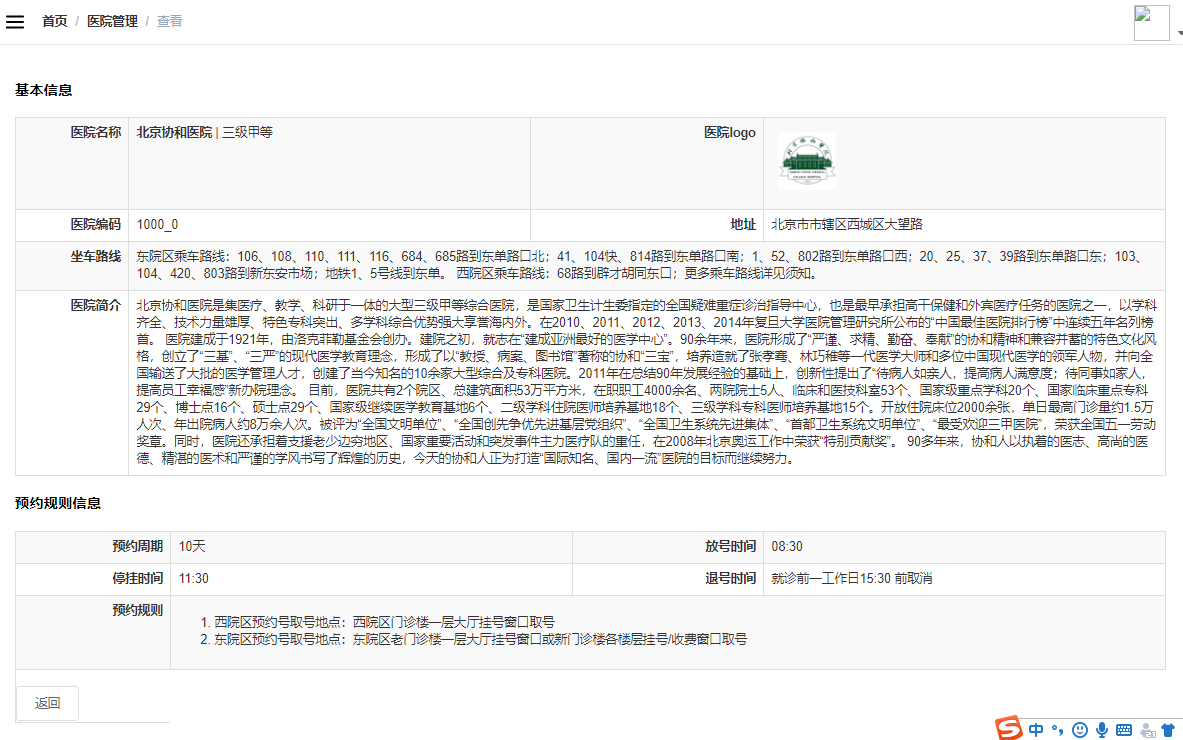This screenshot has height=740, width=1183.
Task: Expand the user avatar dropdown arrow
Action: [1180, 33]
